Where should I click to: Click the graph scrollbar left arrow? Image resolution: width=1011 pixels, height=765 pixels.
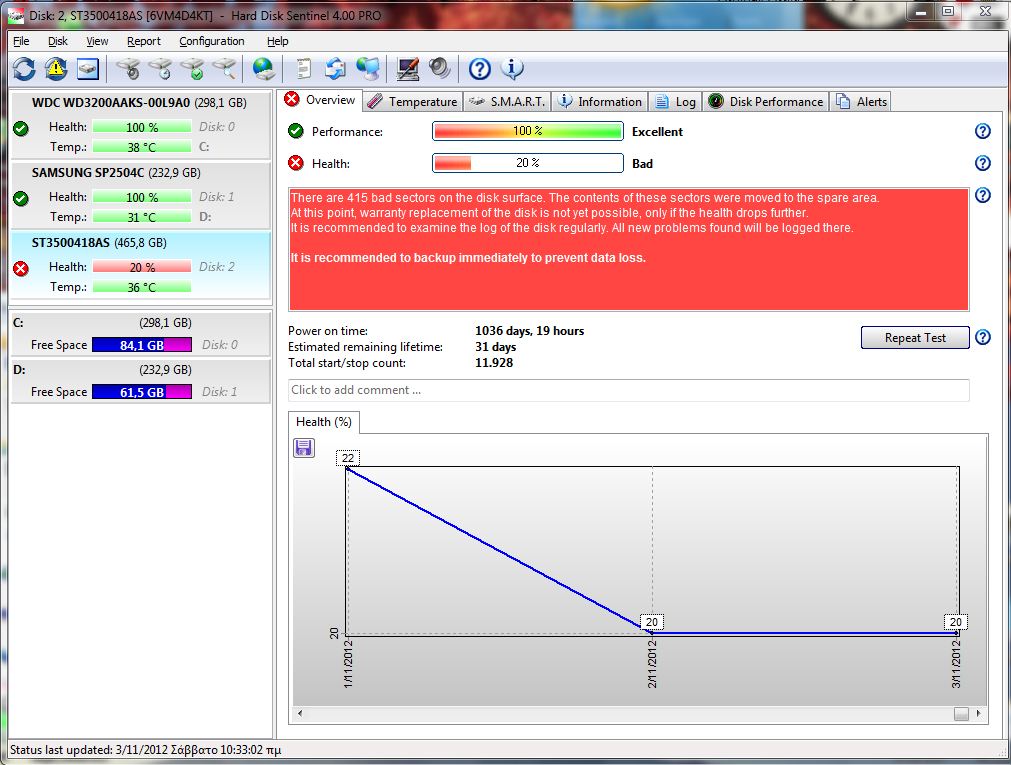coord(299,713)
